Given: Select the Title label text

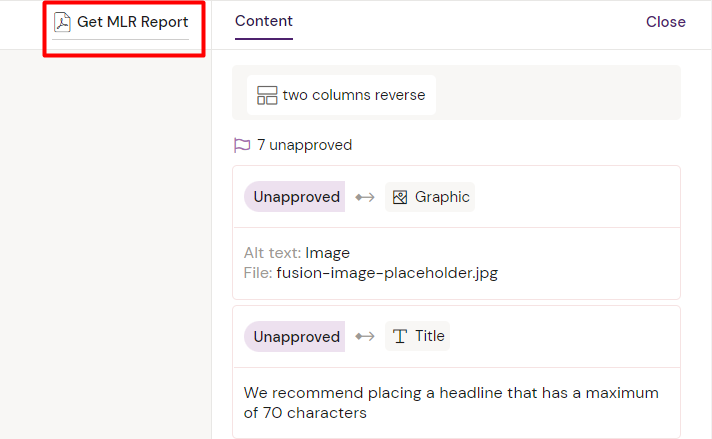Looking at the screenshot, I should click(430, 336).
